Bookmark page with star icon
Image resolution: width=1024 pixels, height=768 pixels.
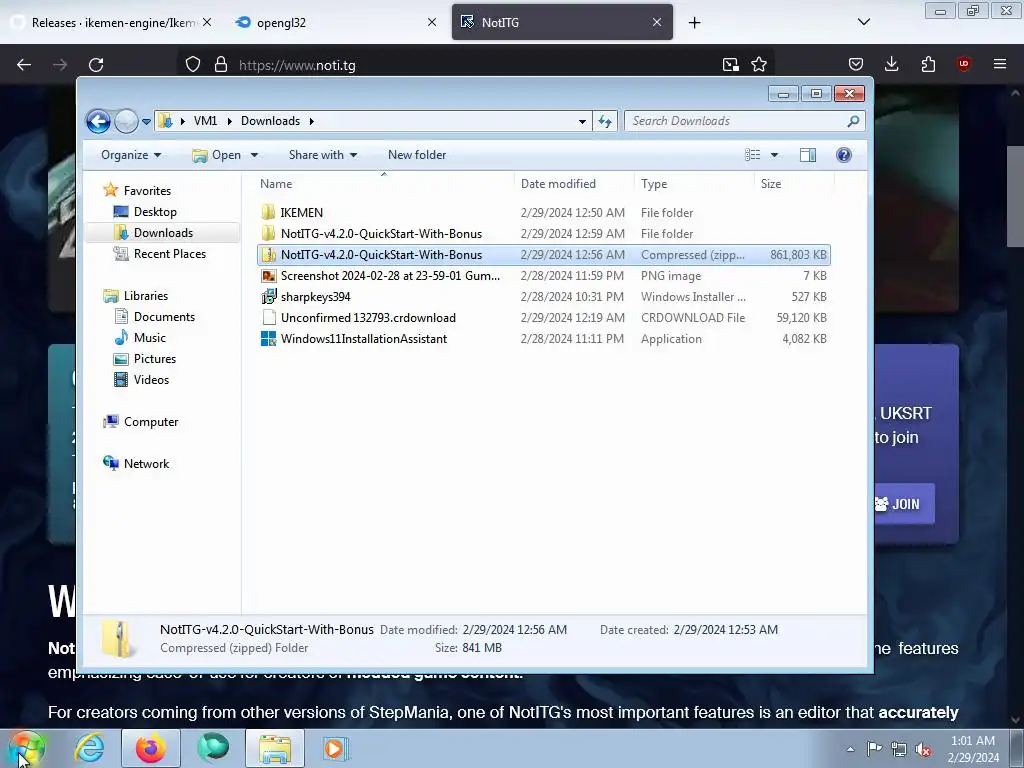click(759, 64)
